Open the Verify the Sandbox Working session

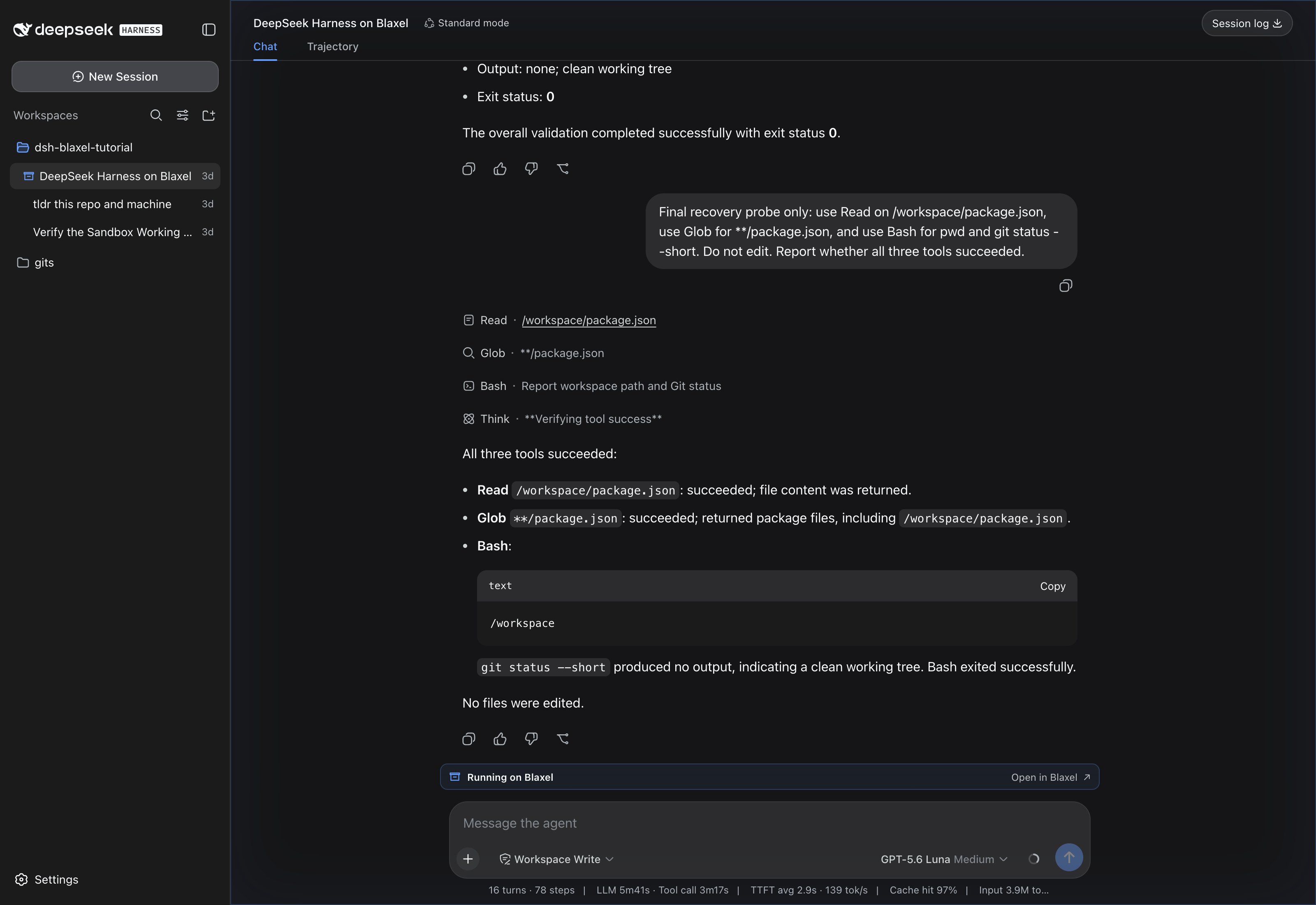click(115, 232)
